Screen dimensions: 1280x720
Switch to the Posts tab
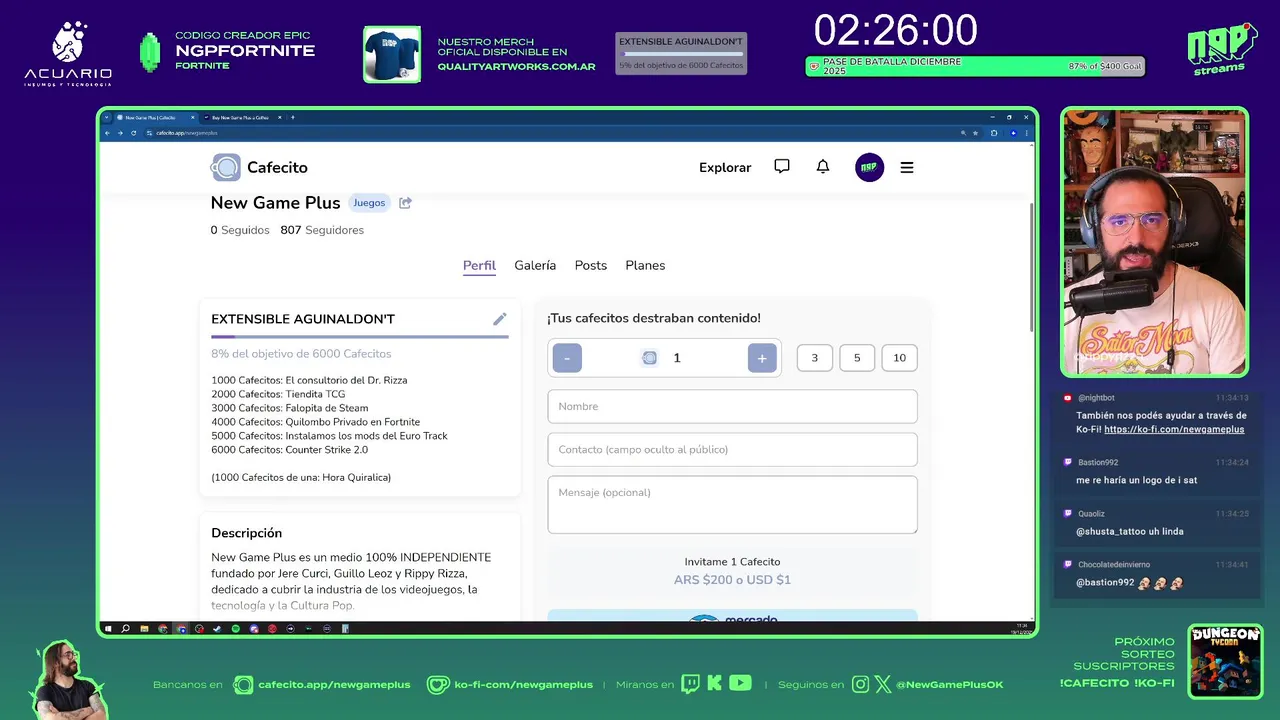point(591,265)
